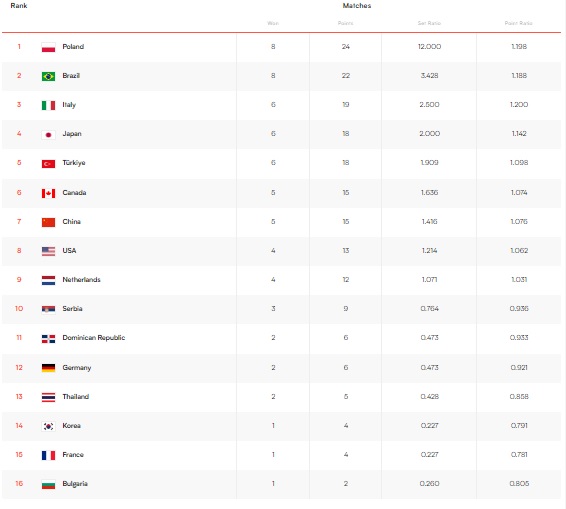Screen dimensions: 566x509
Task: Click the USA flag icon
Action: (48, 251)
